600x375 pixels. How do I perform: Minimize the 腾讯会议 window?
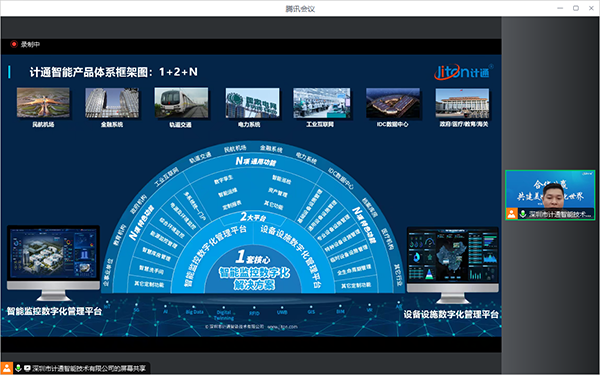(560, 8)
